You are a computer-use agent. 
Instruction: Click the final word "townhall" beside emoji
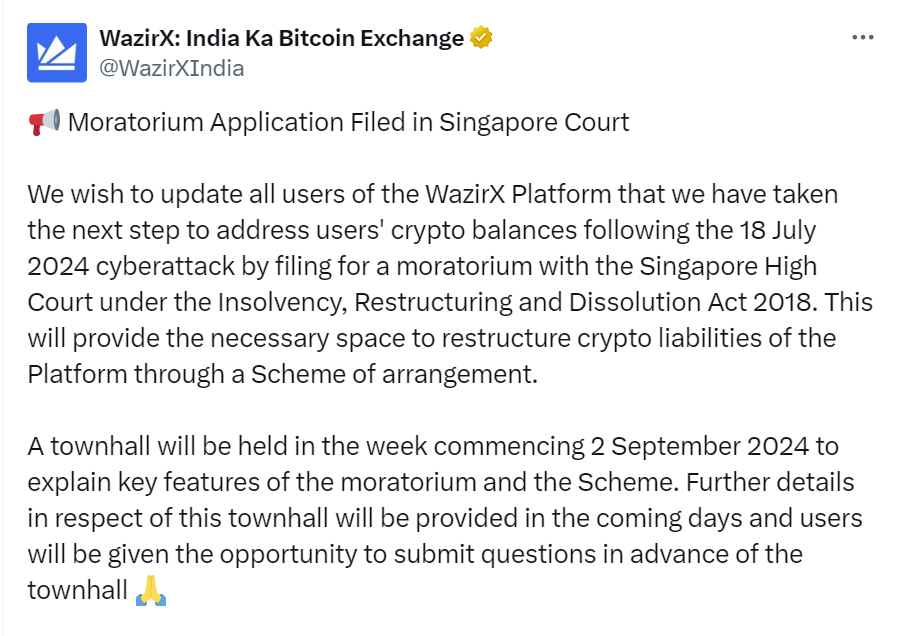tap(78, 591)
